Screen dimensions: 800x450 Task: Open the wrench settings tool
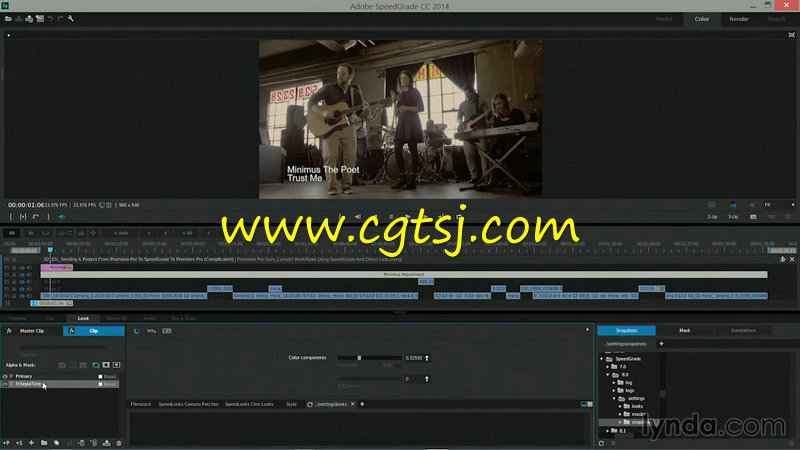(x=71, y=19)
